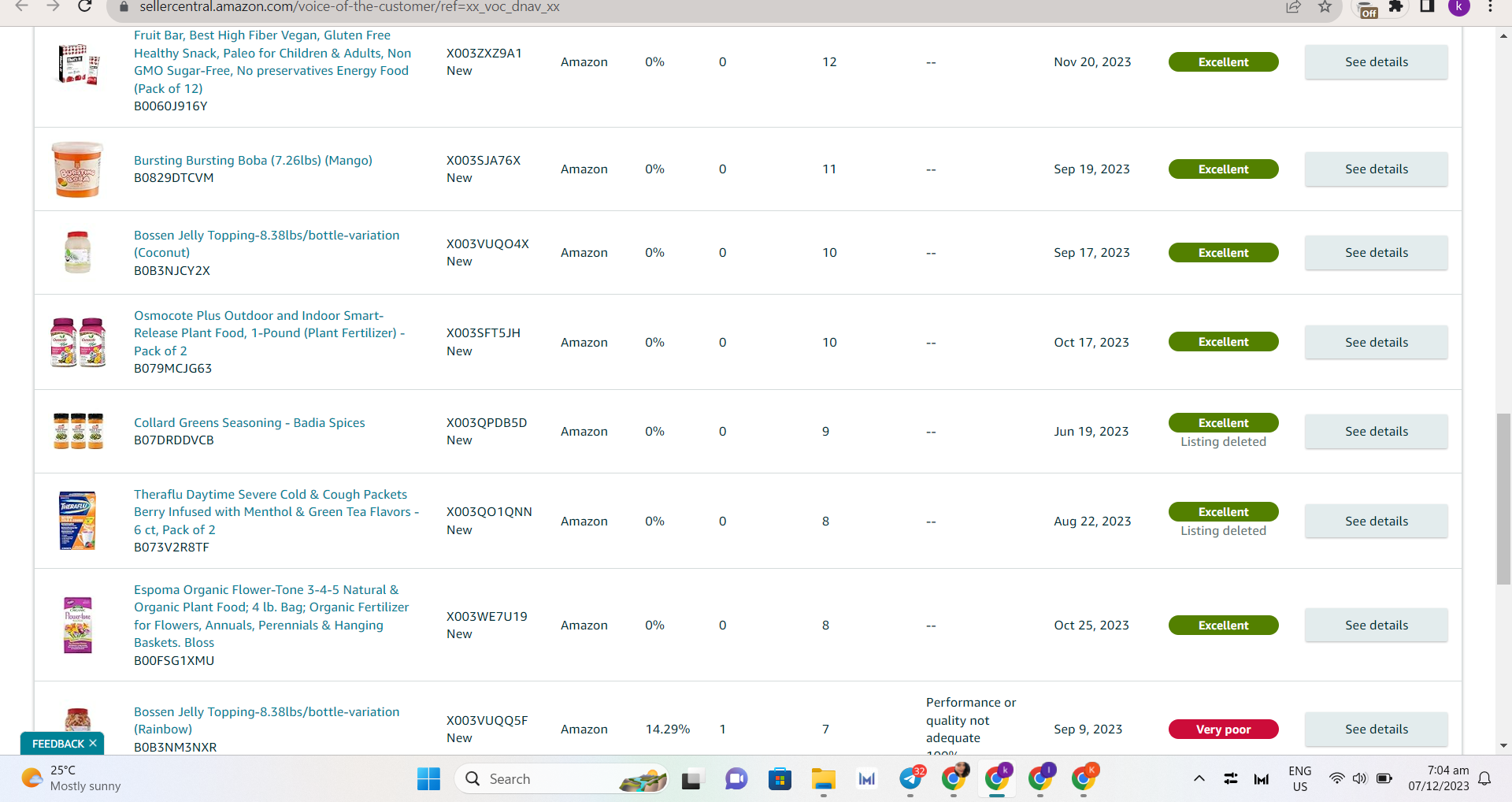The width and height of the screenshot is (1512, 802).
Task: Go back to the previous browser page
Action: point(21,6)
